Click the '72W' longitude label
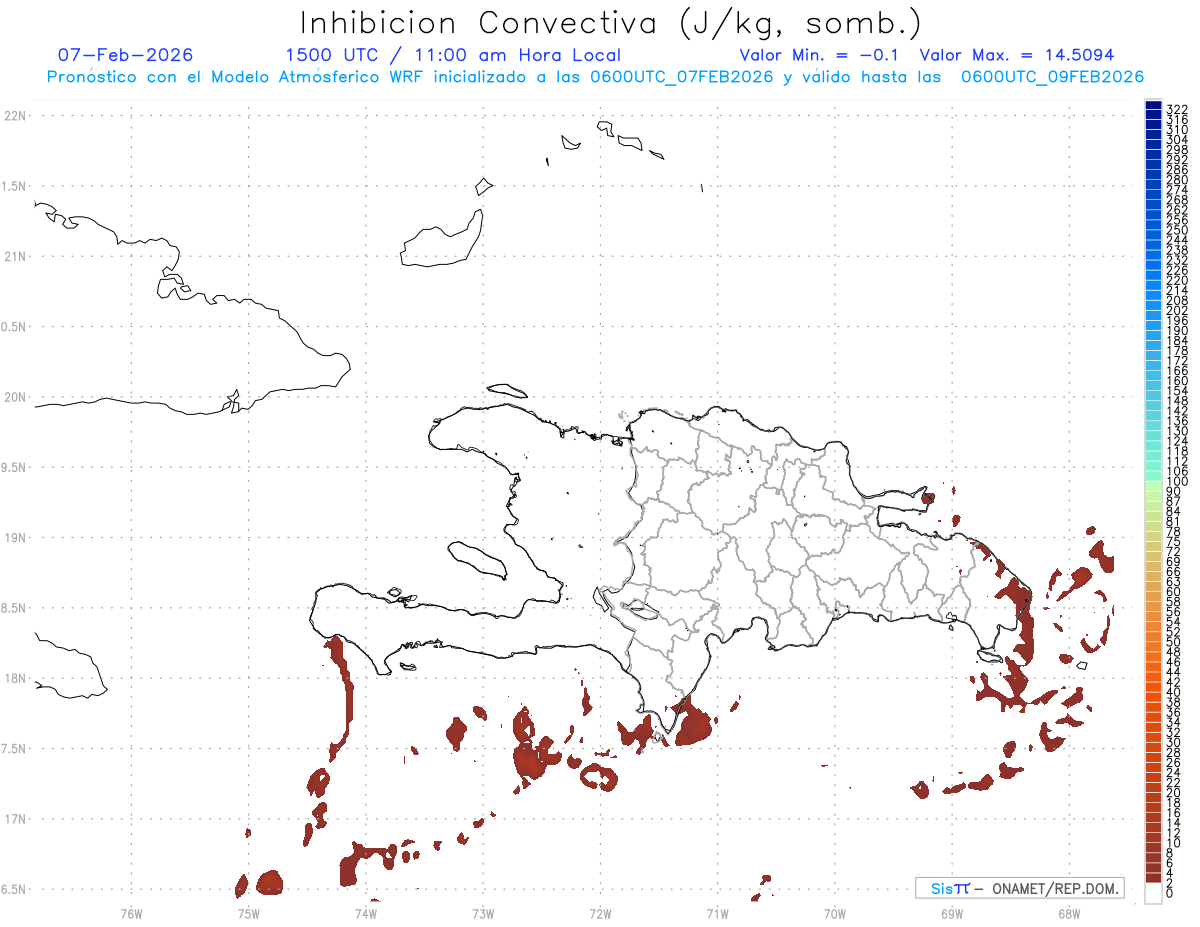Image resolution: width=1200 pixels, height=927 pixels. [600, 912]
